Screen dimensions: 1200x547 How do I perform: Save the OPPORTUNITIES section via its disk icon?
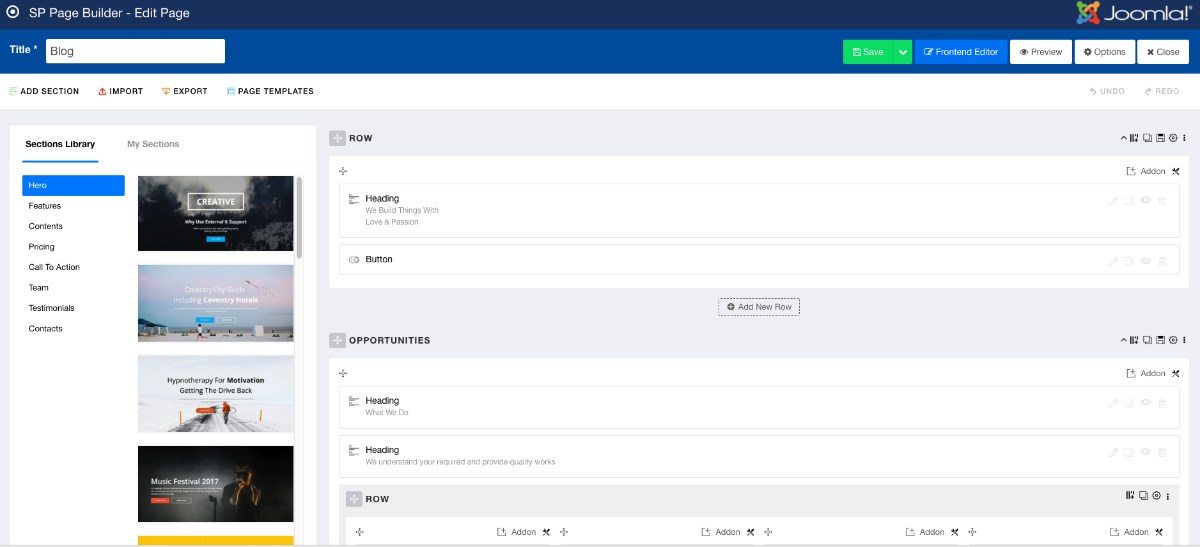coord(1160,340)
